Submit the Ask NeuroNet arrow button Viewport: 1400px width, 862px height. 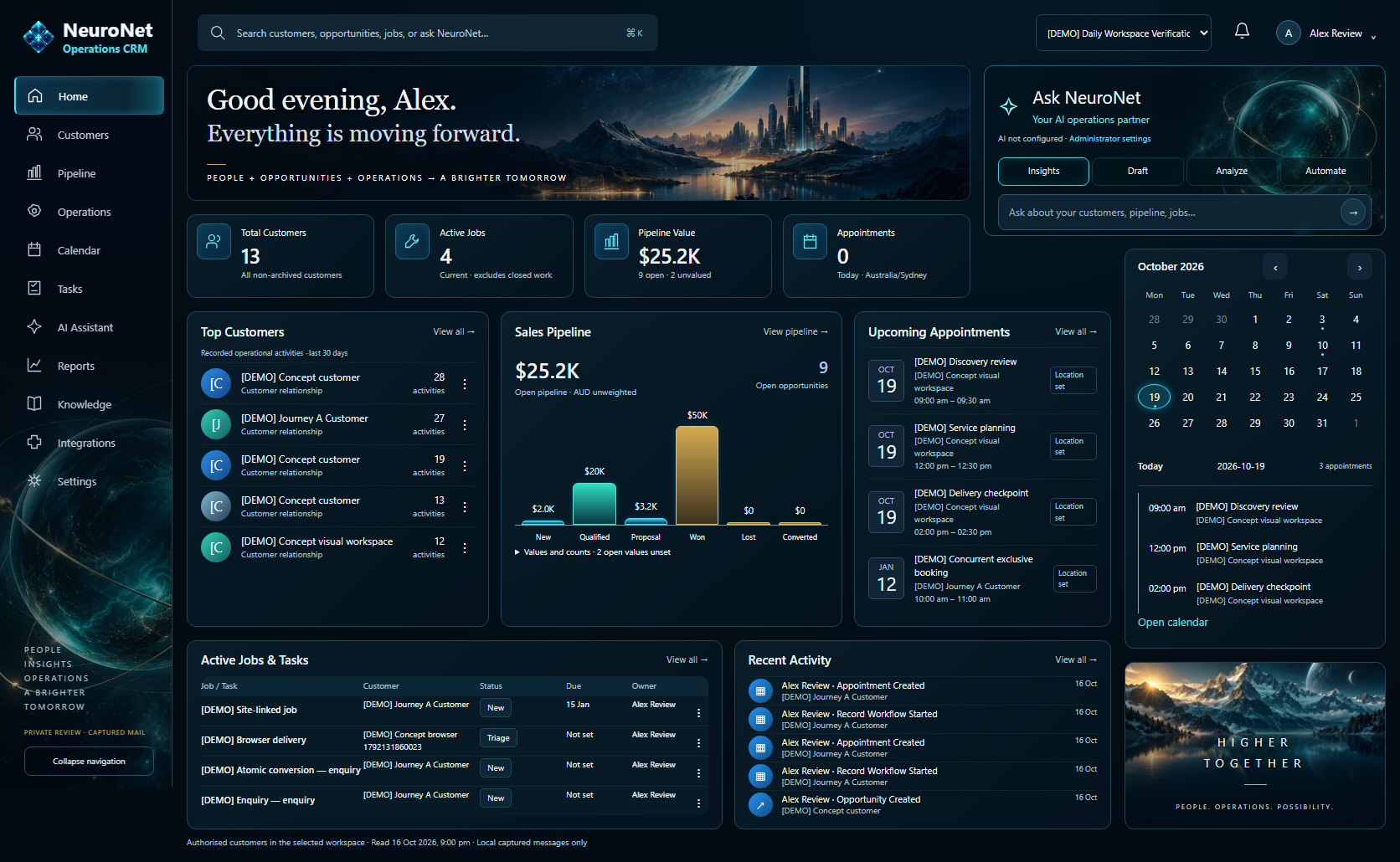pos(1353,213)
